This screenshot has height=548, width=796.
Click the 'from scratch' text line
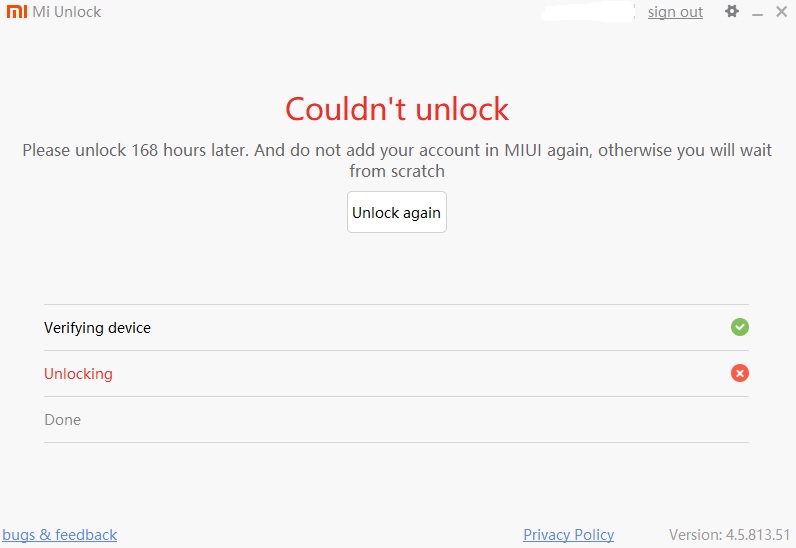pos(397,171)
